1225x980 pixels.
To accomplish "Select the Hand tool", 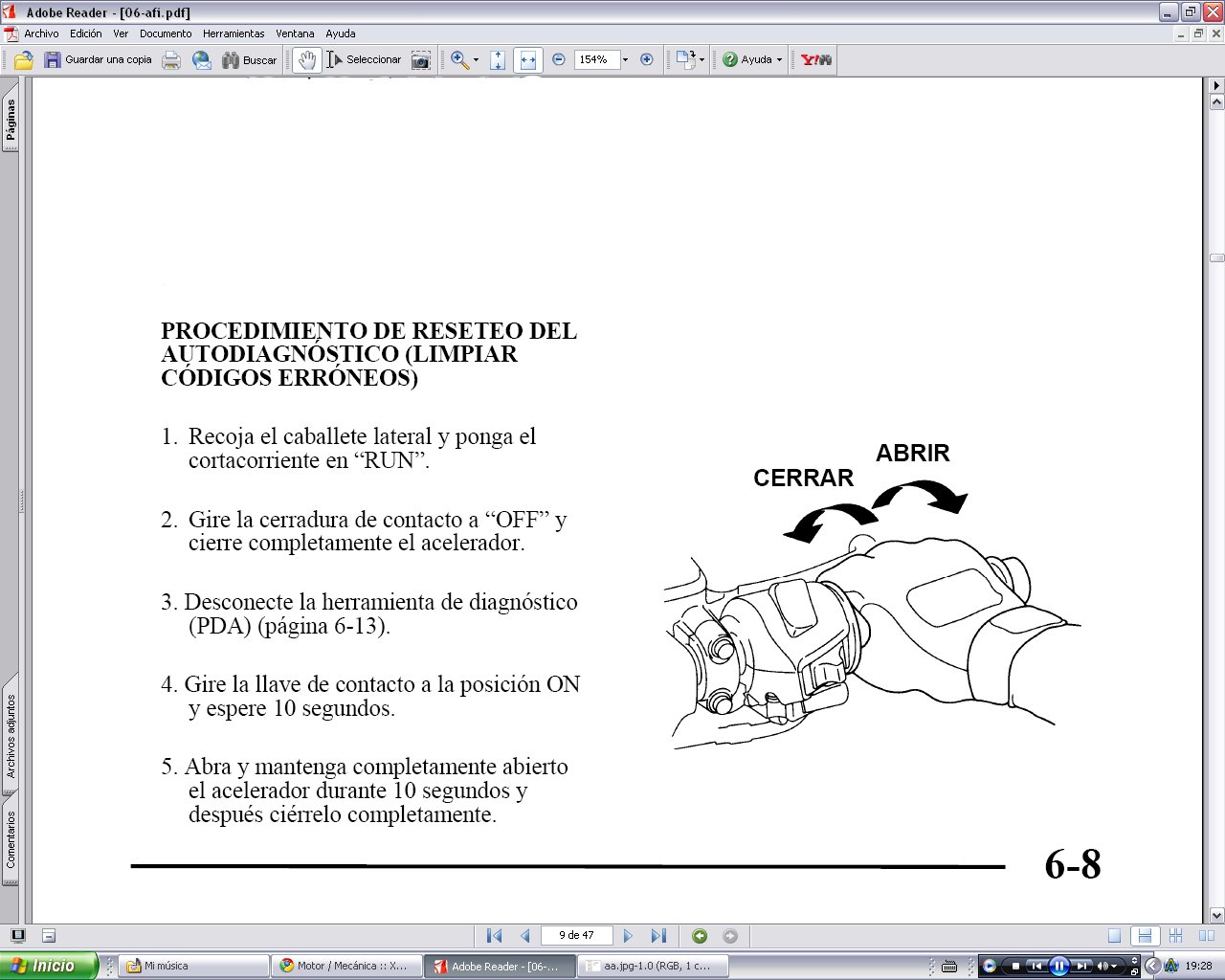I will click(x=306, y=59).
